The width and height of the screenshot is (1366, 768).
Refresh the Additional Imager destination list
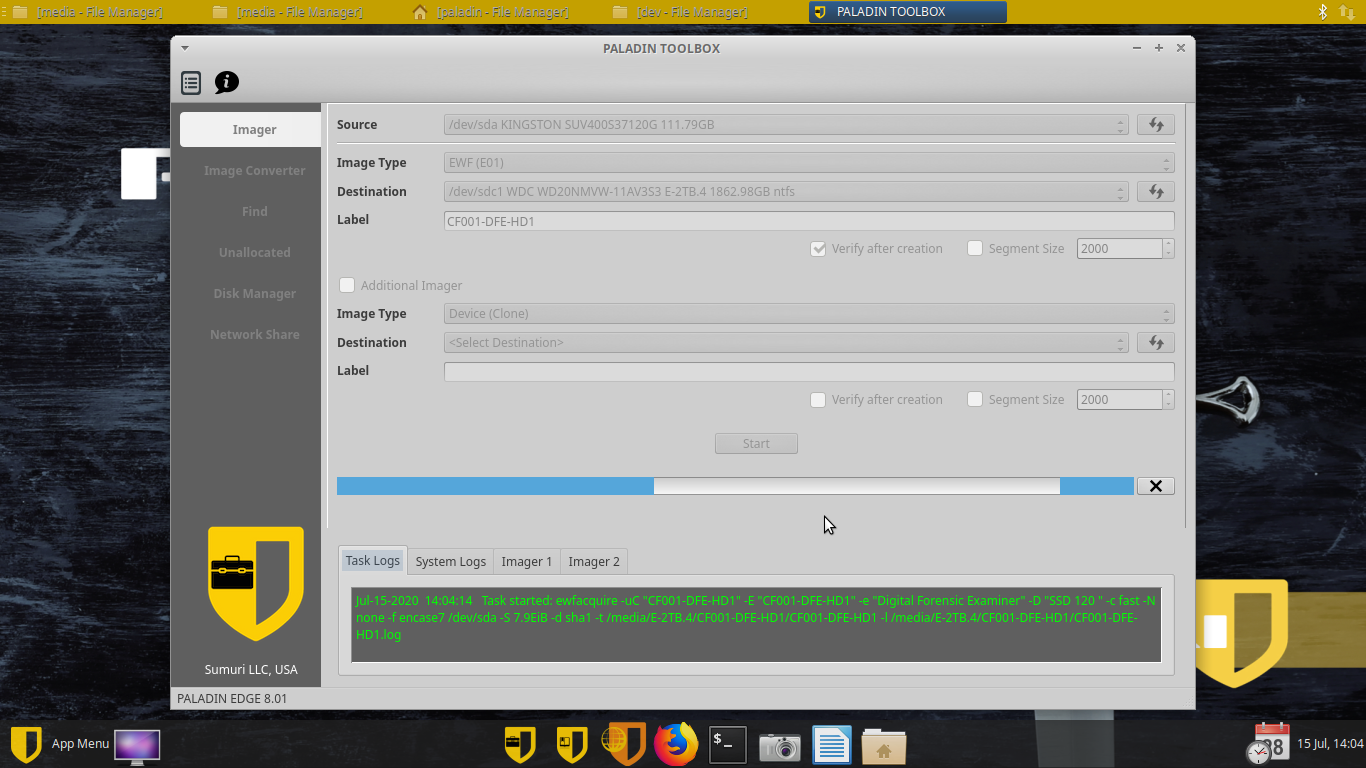(x=1155, y=342)
